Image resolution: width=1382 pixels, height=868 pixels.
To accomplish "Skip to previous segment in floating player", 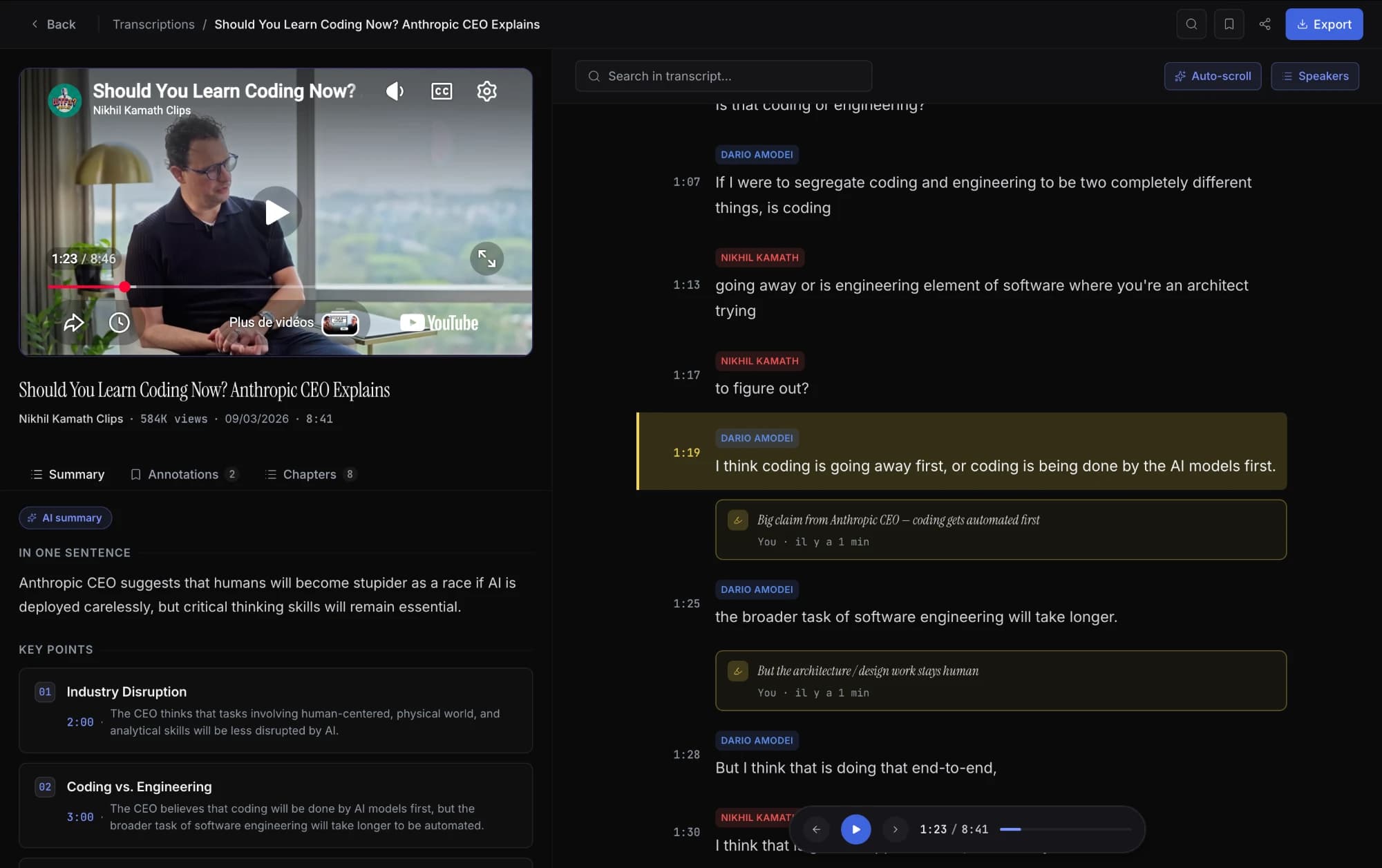I will click(x=816, y=829).
